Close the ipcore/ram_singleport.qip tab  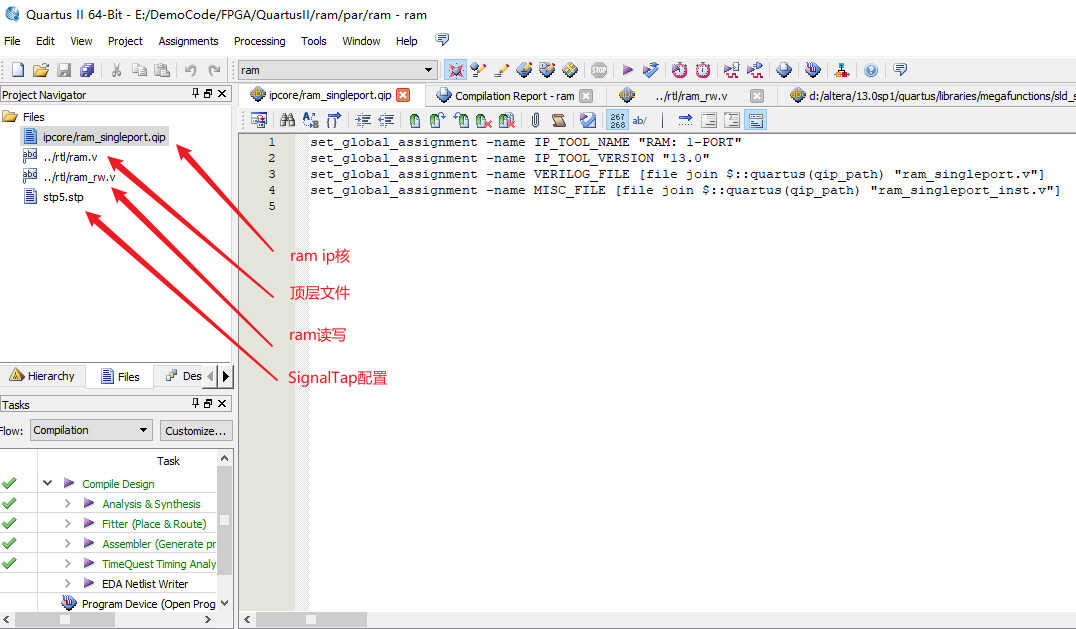[404, 95]
